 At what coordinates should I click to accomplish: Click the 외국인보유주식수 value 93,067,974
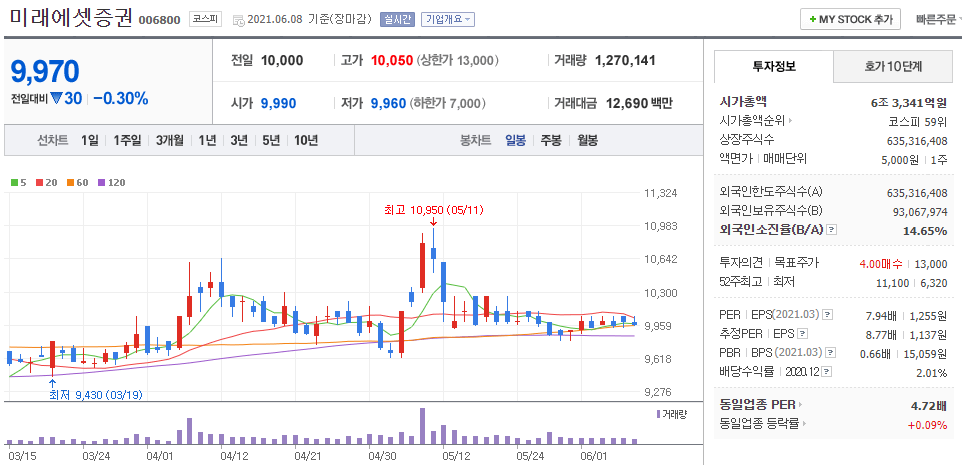coord(921,212)
